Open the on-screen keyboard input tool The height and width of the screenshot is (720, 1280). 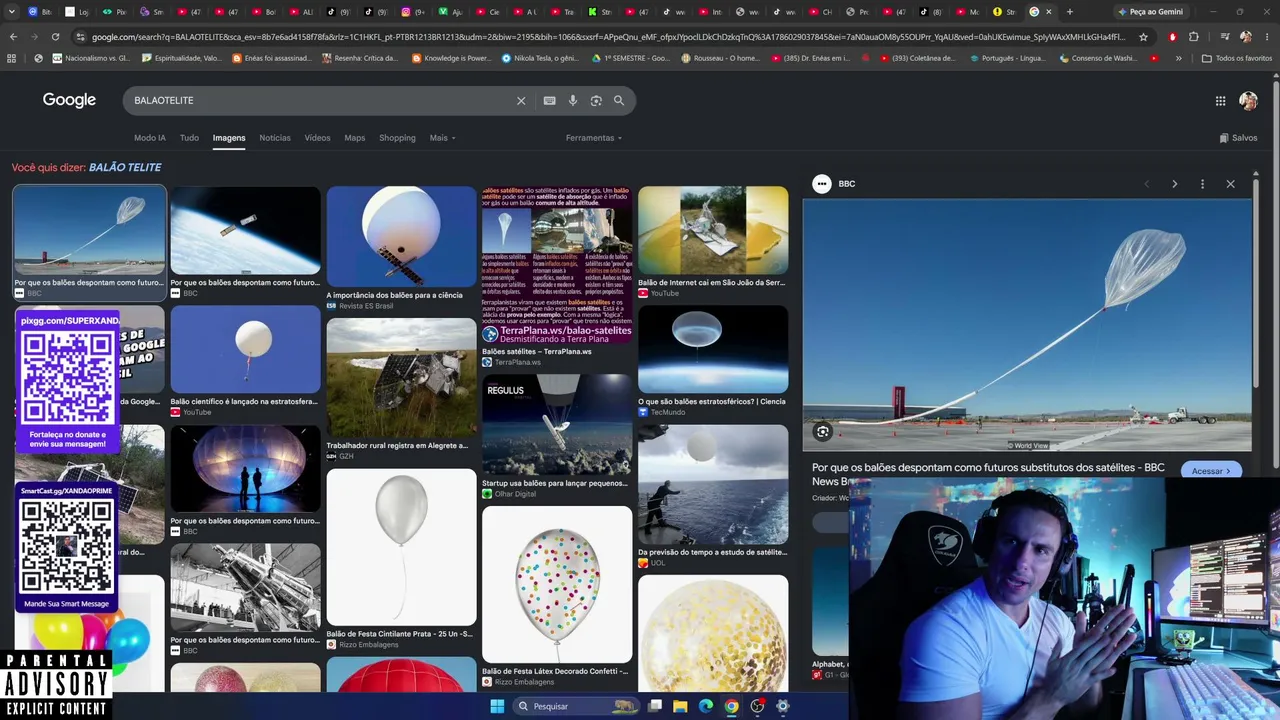click(x=549, y=100)
